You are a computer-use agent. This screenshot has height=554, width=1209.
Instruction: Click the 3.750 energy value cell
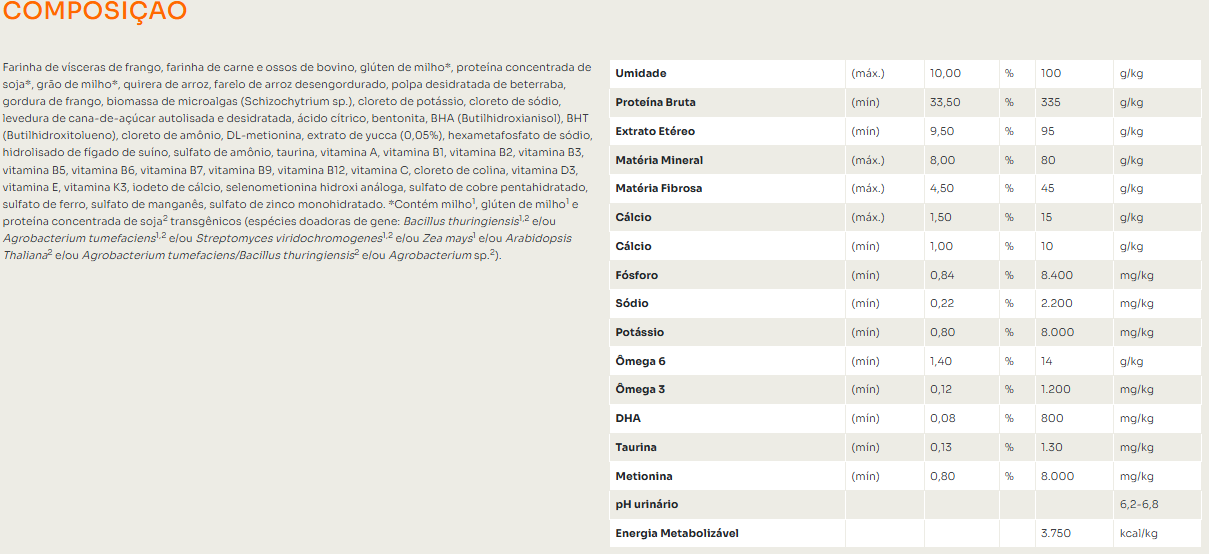point(1057,533)
